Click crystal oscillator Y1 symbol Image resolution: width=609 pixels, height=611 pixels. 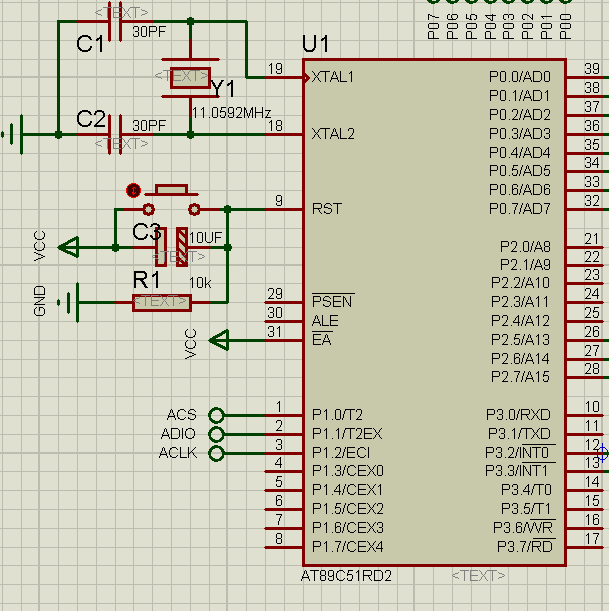pyautogui.click(x=191, y=78)
